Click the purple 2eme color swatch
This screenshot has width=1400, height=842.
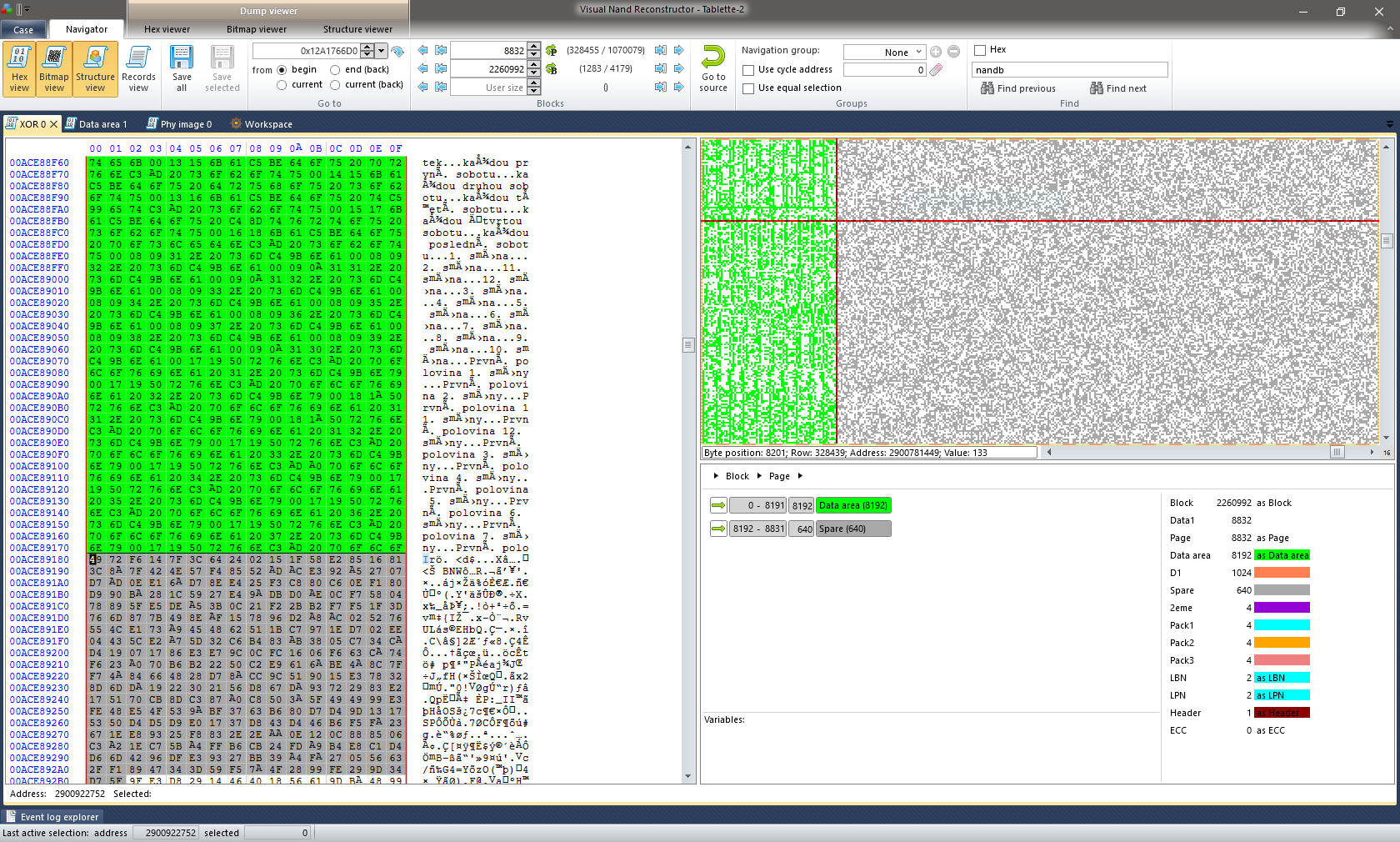pyautogui.click(x=1282, y=608)
